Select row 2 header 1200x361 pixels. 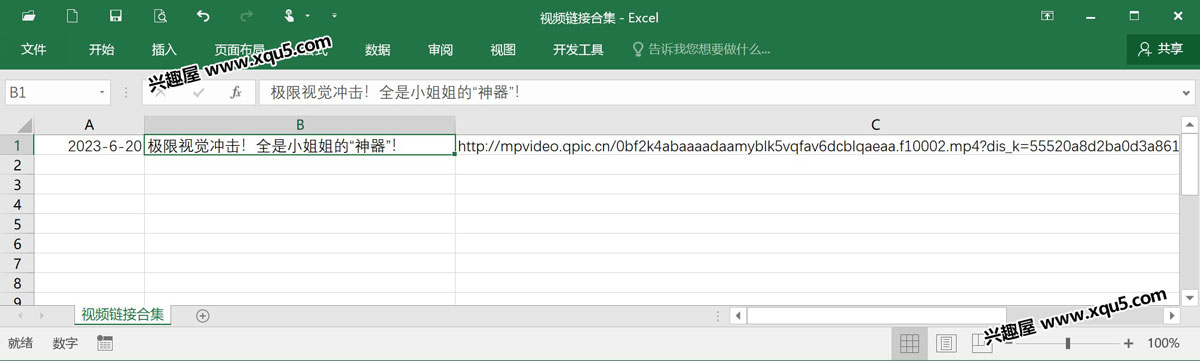pyautogui.click(x=17, y=166)
